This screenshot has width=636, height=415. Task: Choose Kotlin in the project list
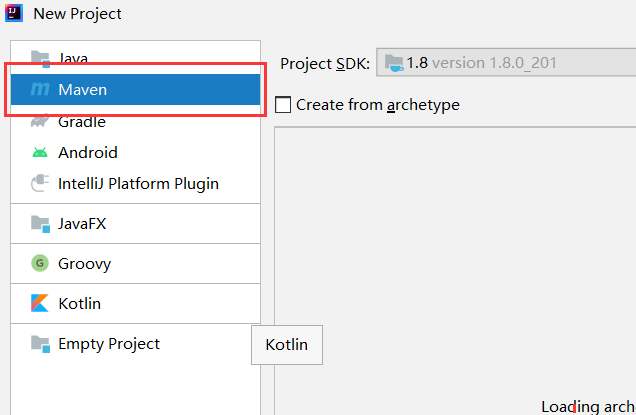135,303
